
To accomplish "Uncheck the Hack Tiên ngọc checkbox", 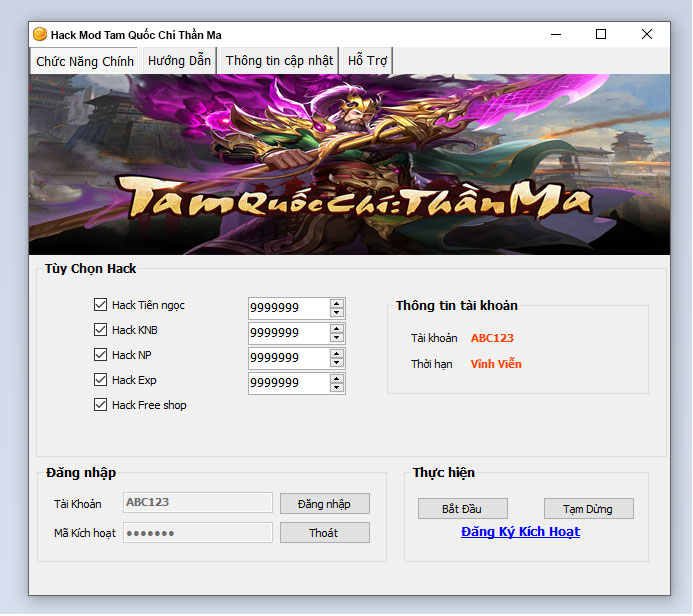I will click(x=100, y=304).
